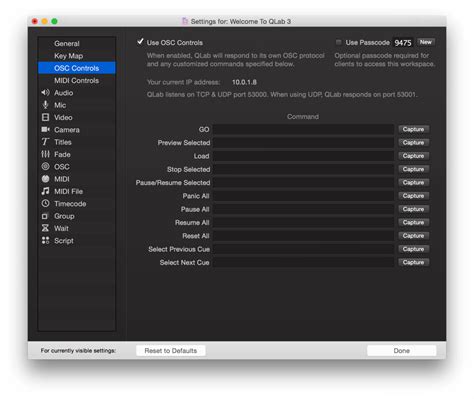This screenshot has height=399, width=474.
Task: Click the IP address 10.0.1.8
Action: click(244, 82)
